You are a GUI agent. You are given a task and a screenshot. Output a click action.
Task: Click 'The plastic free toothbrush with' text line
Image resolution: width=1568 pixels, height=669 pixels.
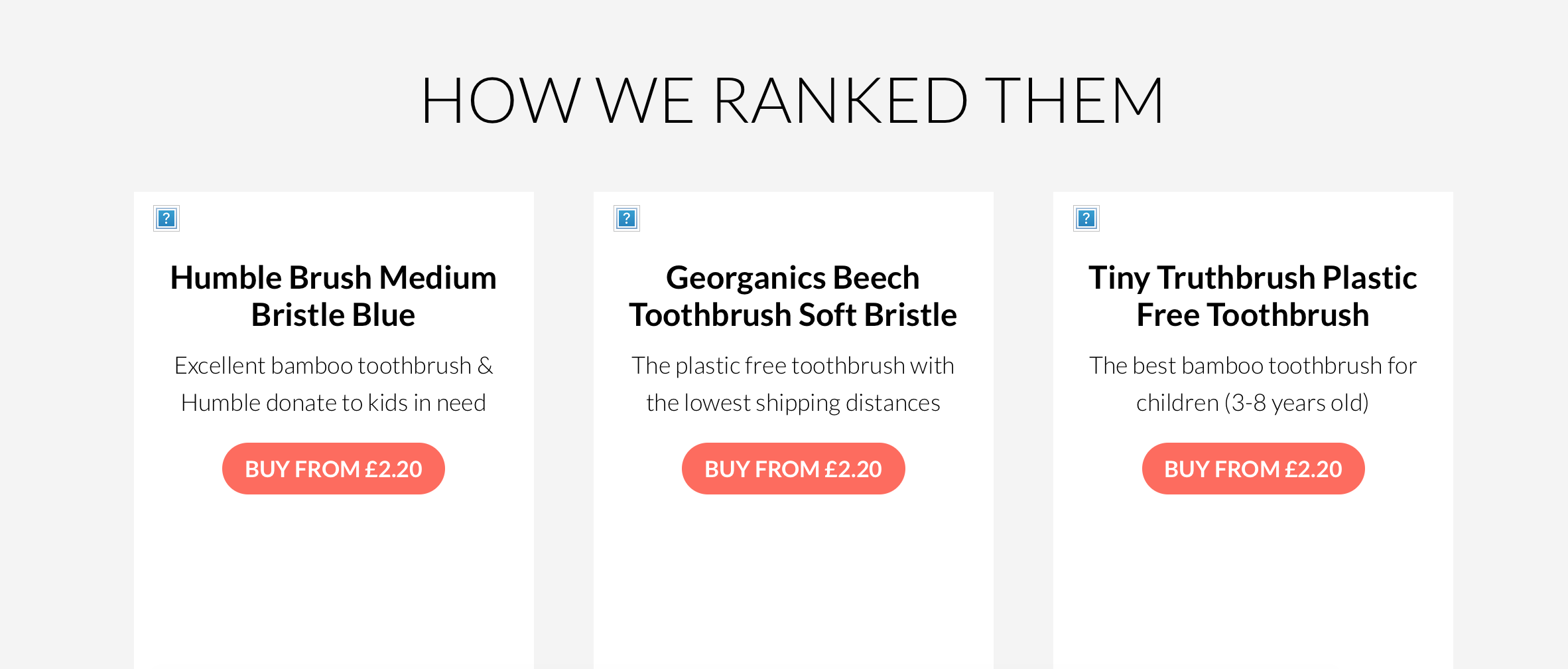pyautogui.click(x=793, y=366)
